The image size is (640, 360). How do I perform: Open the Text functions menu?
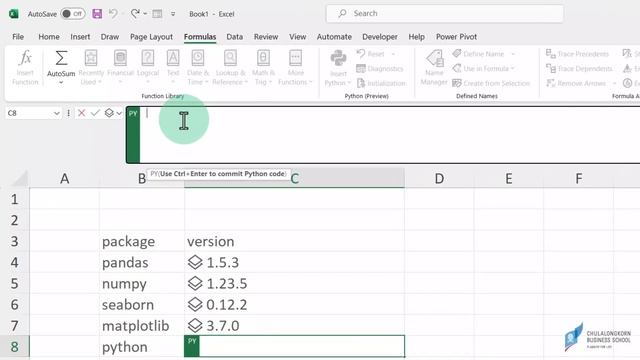(173, 68)
